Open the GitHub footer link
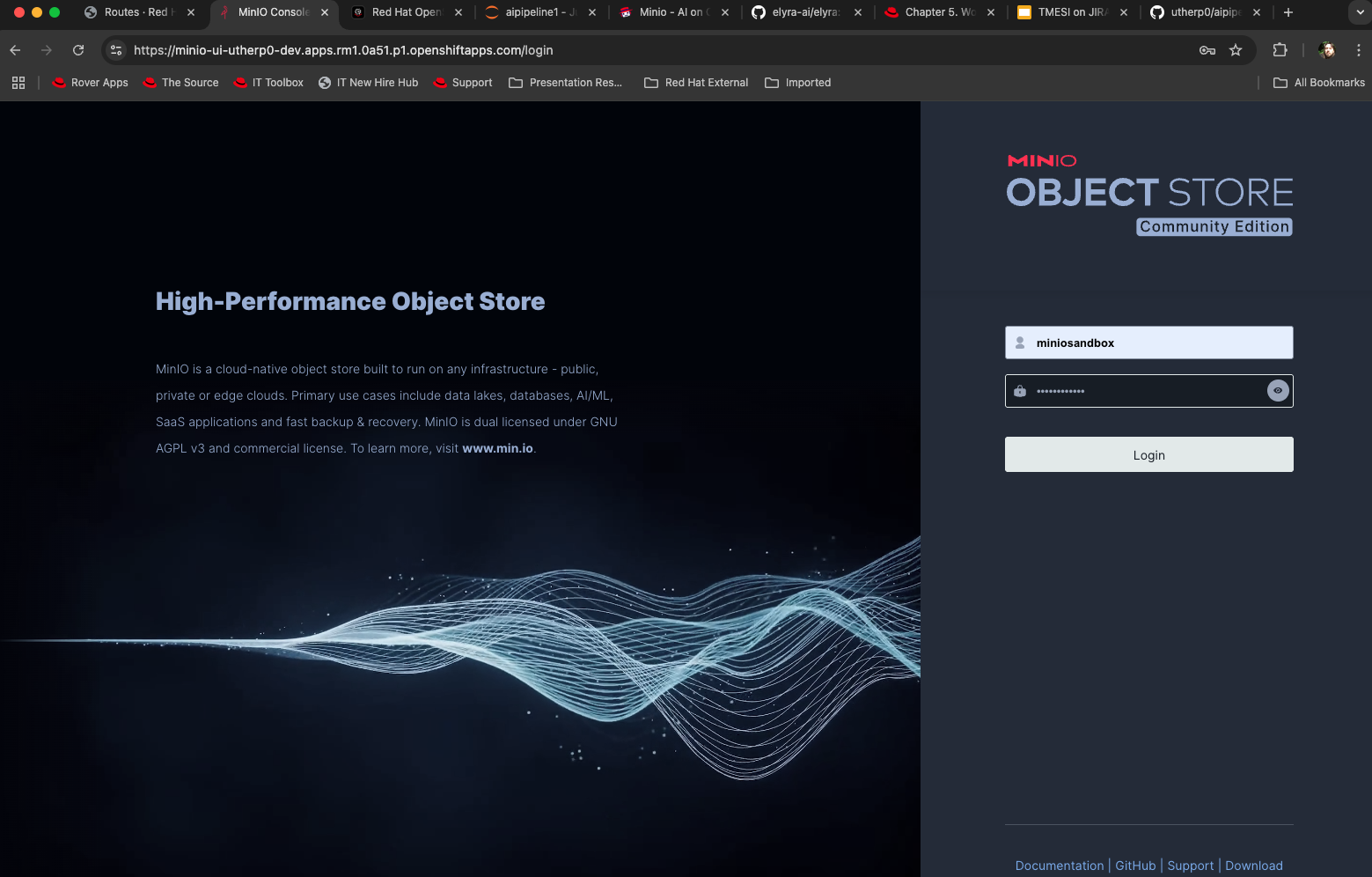The height and width of the screenshot is (877, 1372). coord(1135,866)
